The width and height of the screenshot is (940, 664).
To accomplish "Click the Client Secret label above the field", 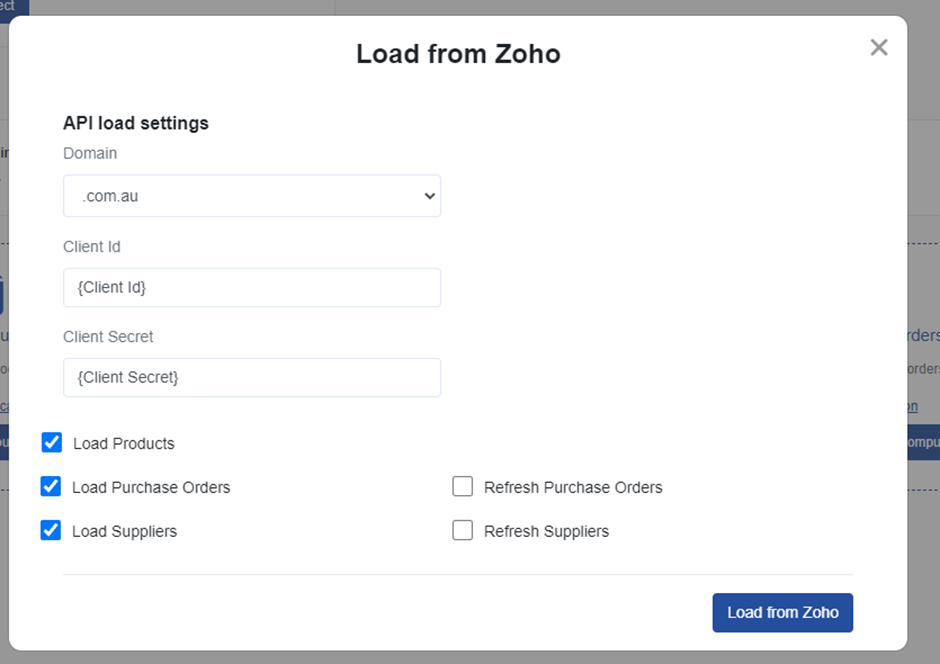I will click(108, 337).
